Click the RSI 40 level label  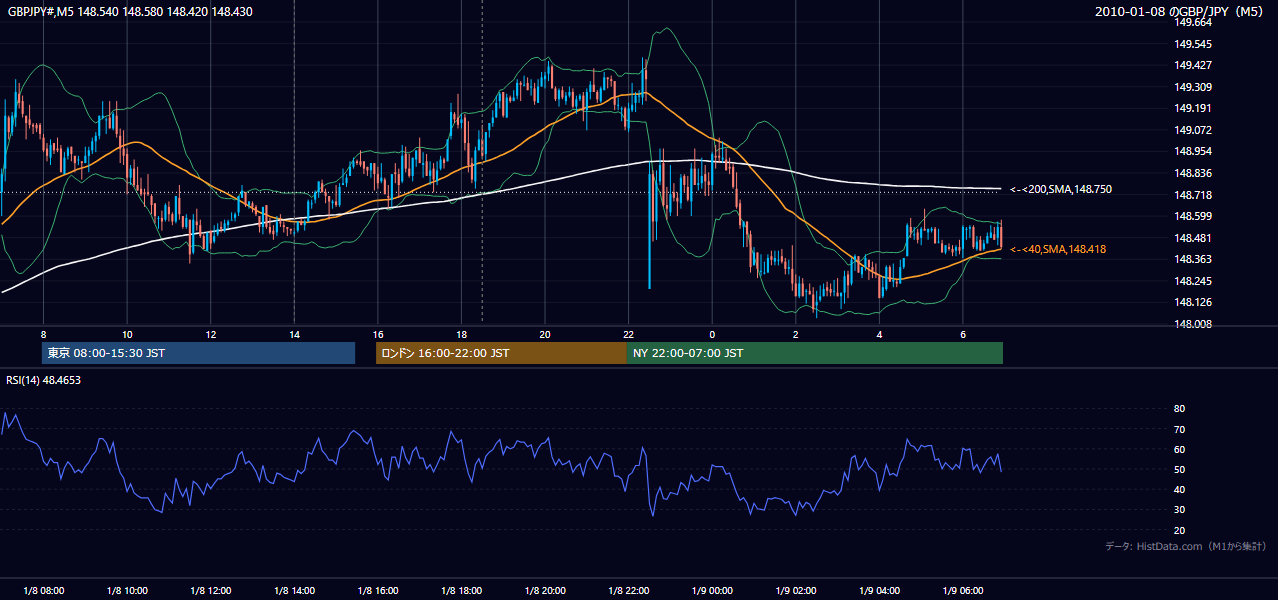coord(1179,489)
